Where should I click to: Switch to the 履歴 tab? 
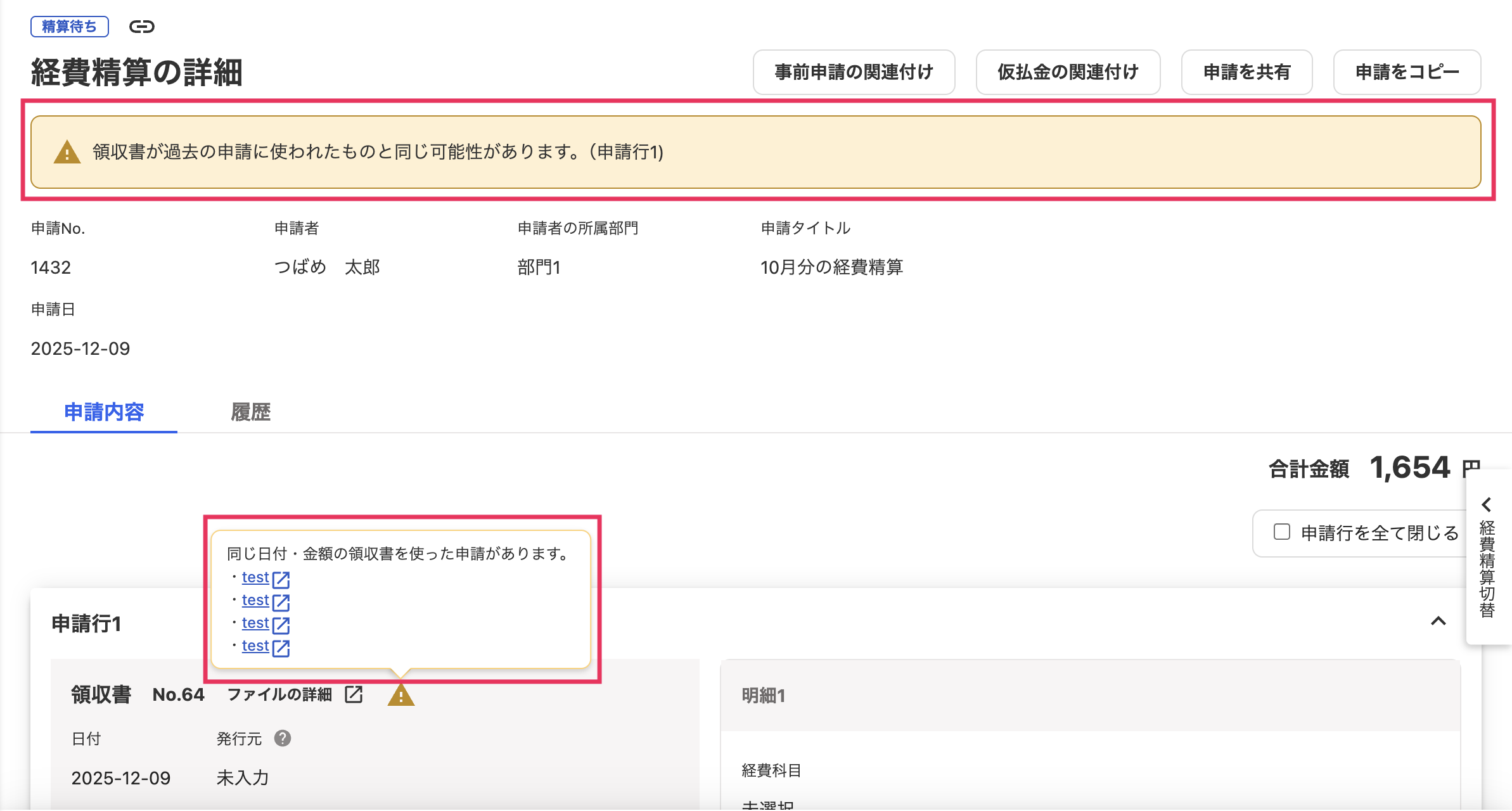250,412
